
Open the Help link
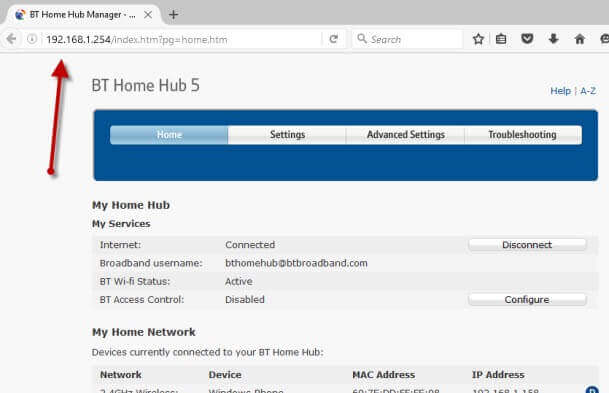tap(560, 91)
